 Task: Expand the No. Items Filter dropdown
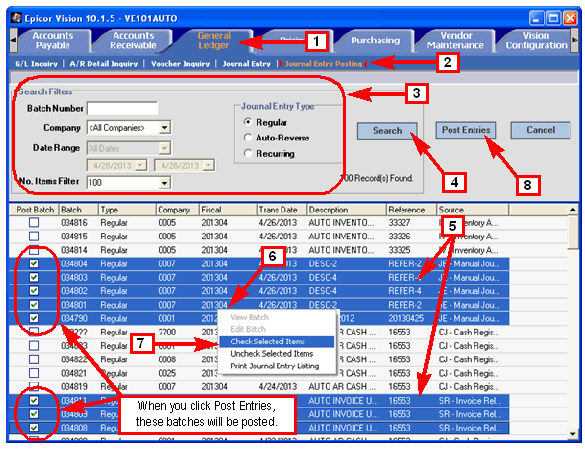165,183
